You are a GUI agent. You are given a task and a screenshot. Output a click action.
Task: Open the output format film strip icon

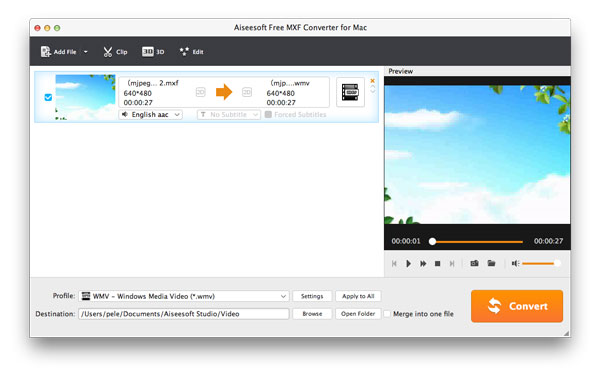(x=350, y=92)
